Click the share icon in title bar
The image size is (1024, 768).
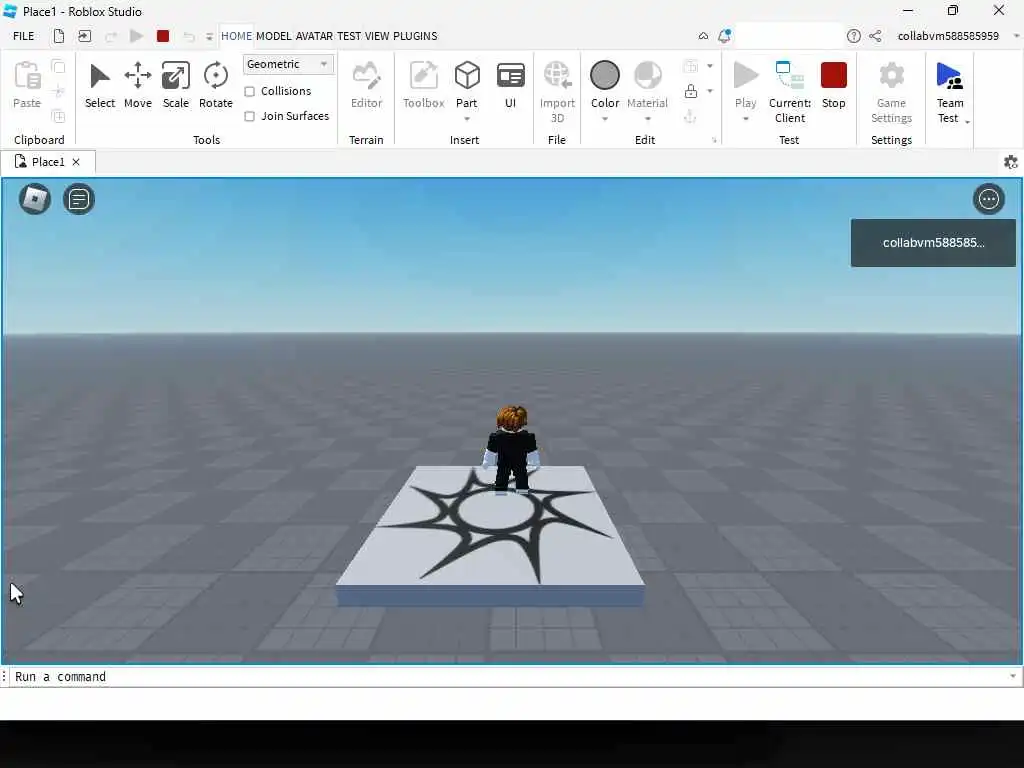click(x=875, y=36)
